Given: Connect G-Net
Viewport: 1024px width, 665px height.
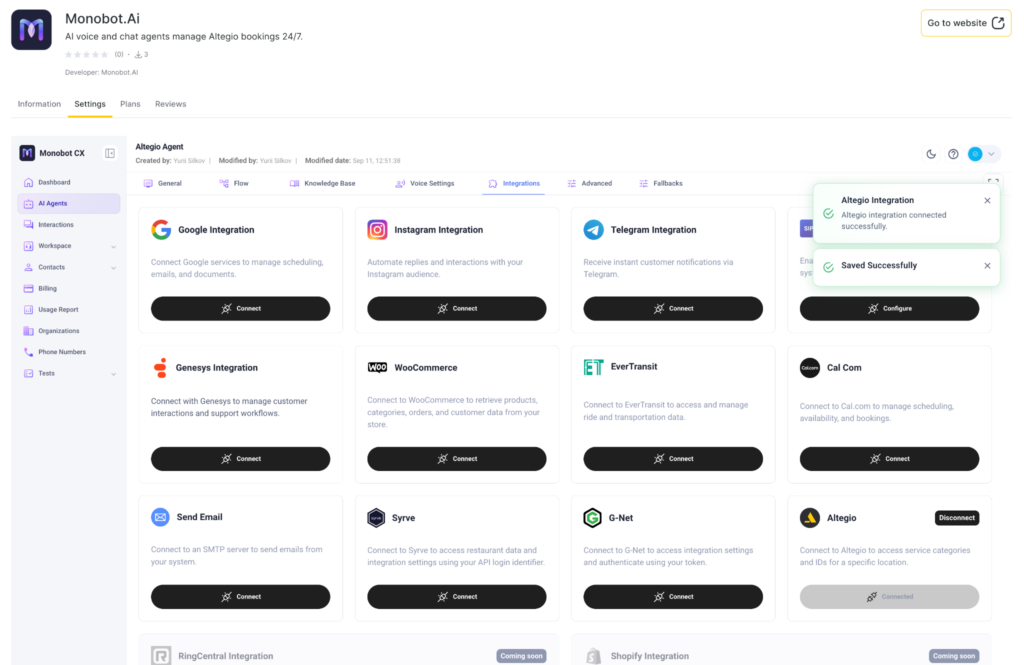Looking at the screenshot, I should (x=673, y=596).
